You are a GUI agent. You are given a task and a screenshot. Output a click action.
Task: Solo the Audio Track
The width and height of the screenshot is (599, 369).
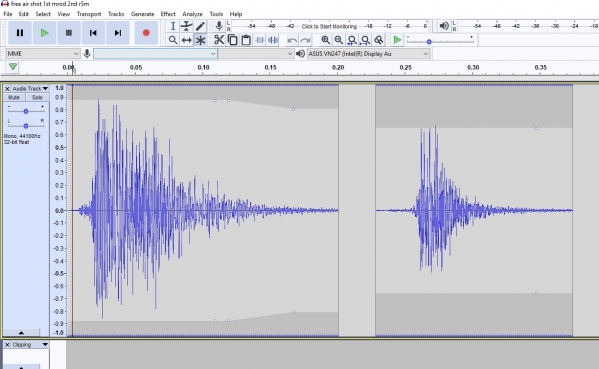click(x=37, y=97)
